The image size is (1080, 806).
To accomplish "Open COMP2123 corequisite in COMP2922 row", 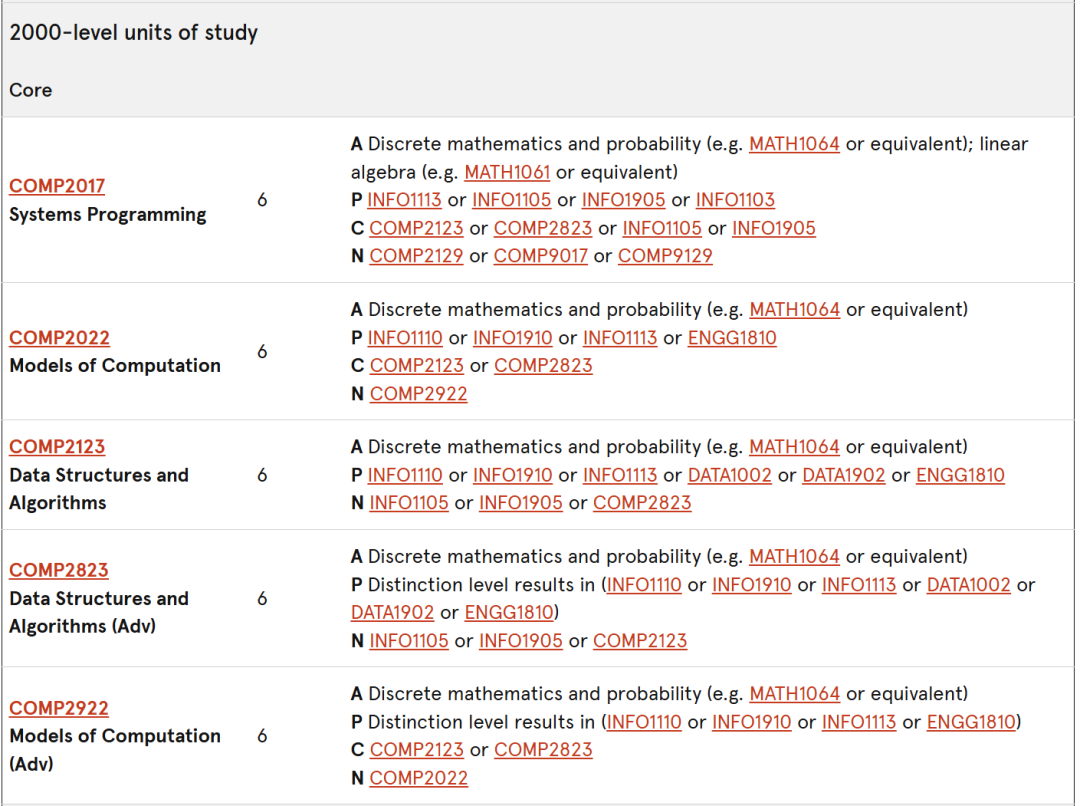I will click(417, 750).
